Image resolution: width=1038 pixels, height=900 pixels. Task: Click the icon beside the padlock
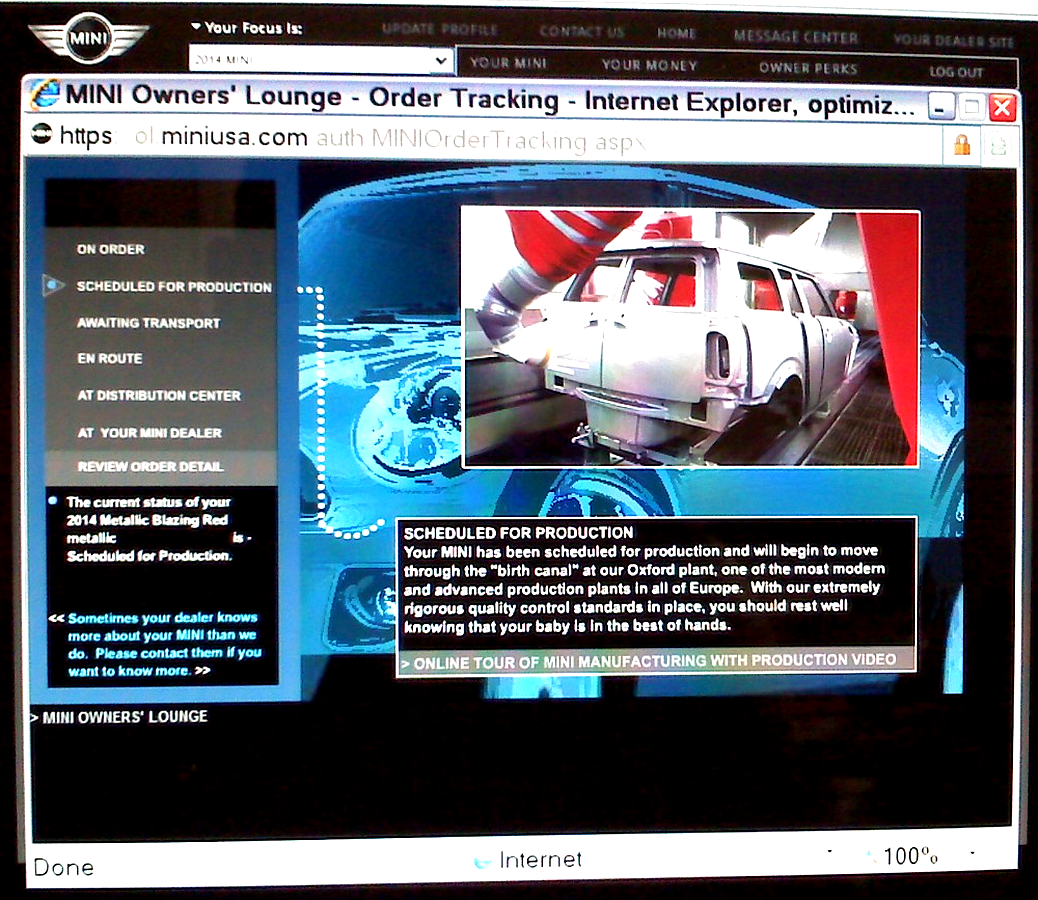coord(998,146)
